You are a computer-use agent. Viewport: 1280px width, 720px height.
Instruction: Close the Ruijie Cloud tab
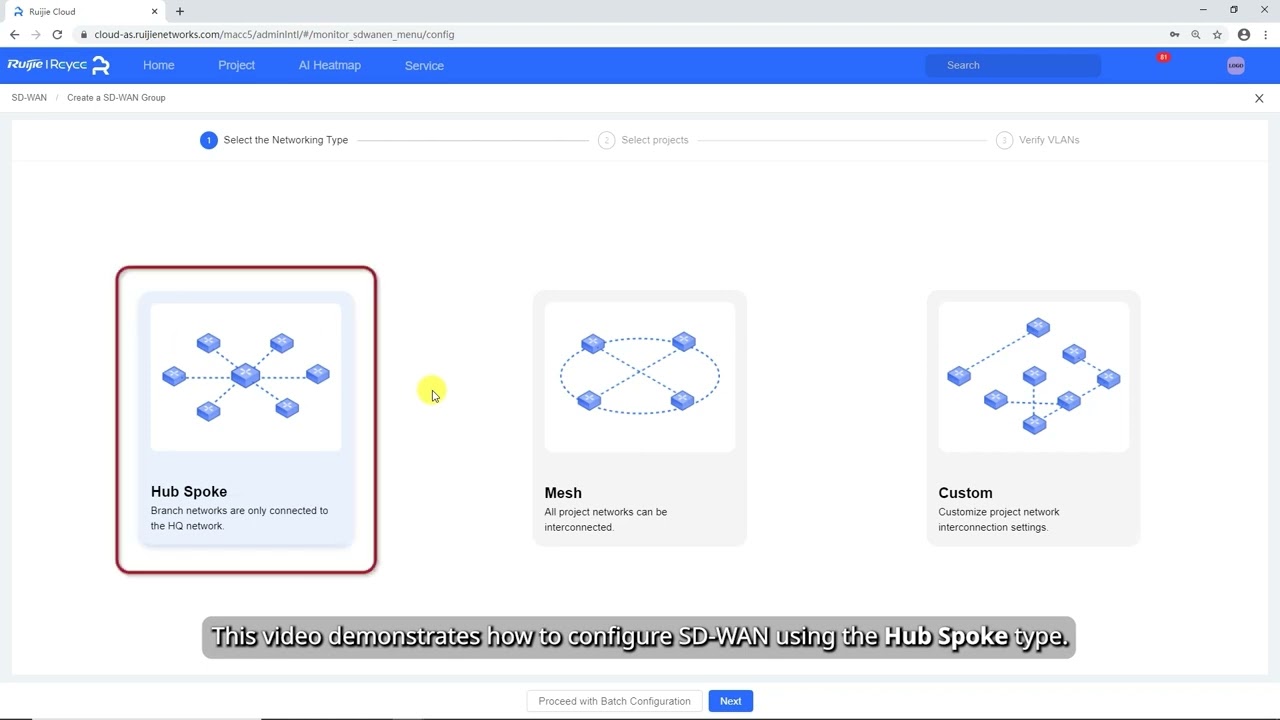(x=152, y=11)
